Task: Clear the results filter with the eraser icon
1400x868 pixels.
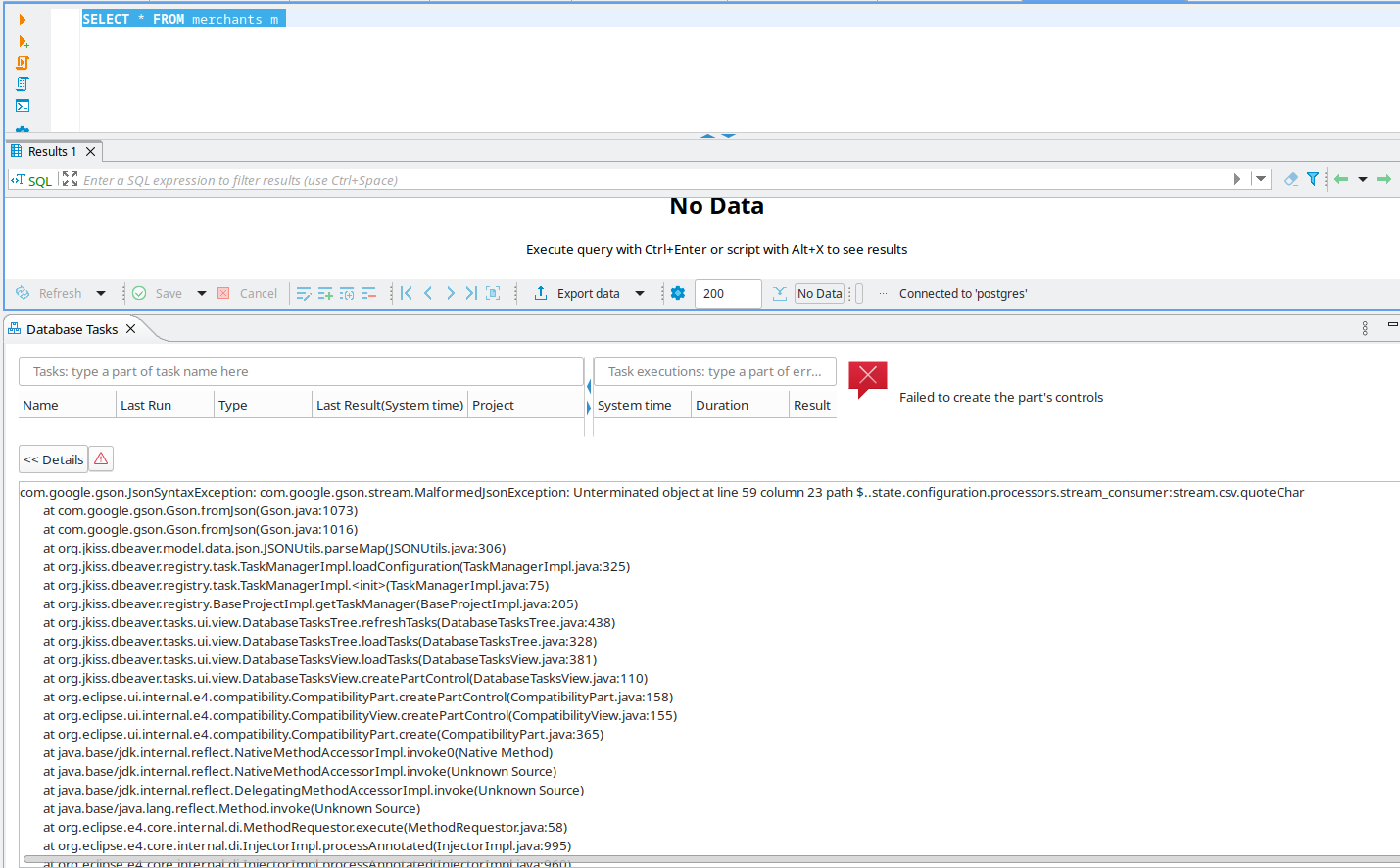Action: tap(1291, 179)
